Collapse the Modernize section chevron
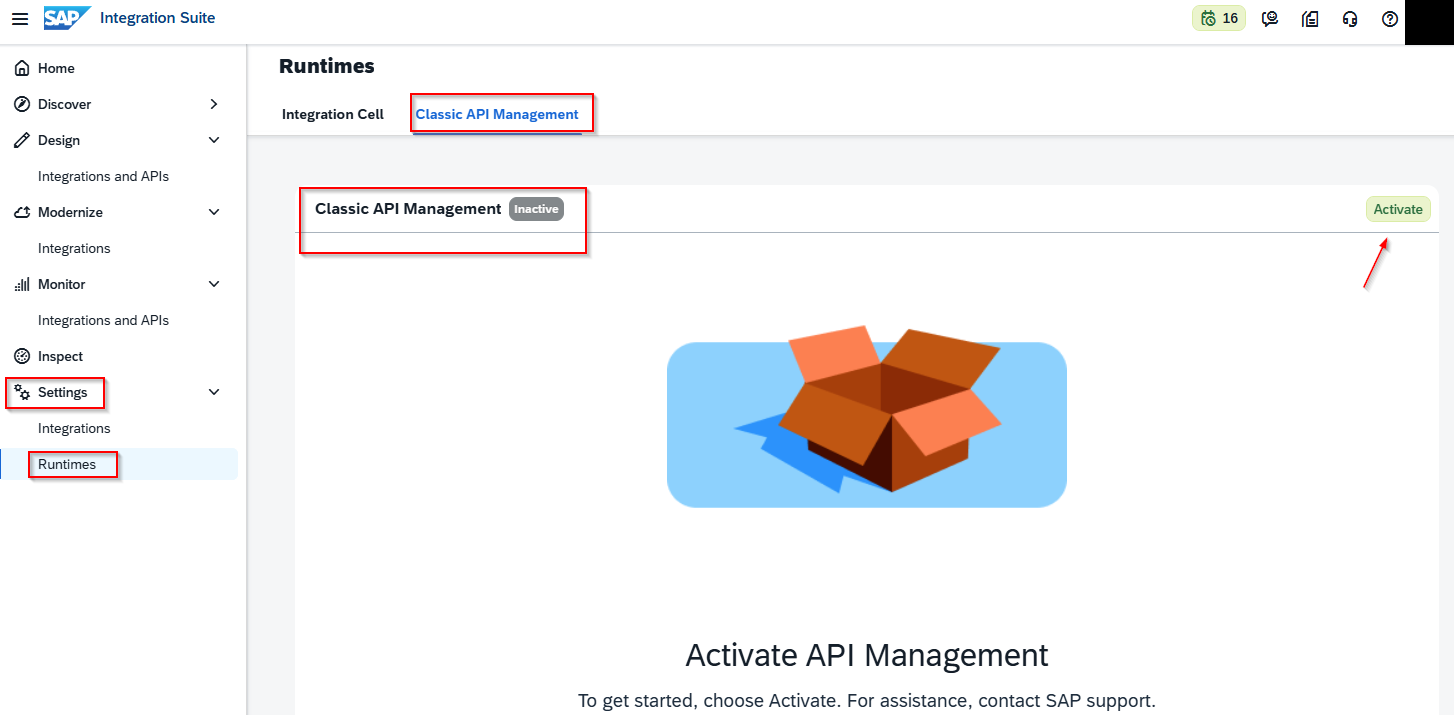Viewport: 1454px width, 715px height. tap(214, 212)
